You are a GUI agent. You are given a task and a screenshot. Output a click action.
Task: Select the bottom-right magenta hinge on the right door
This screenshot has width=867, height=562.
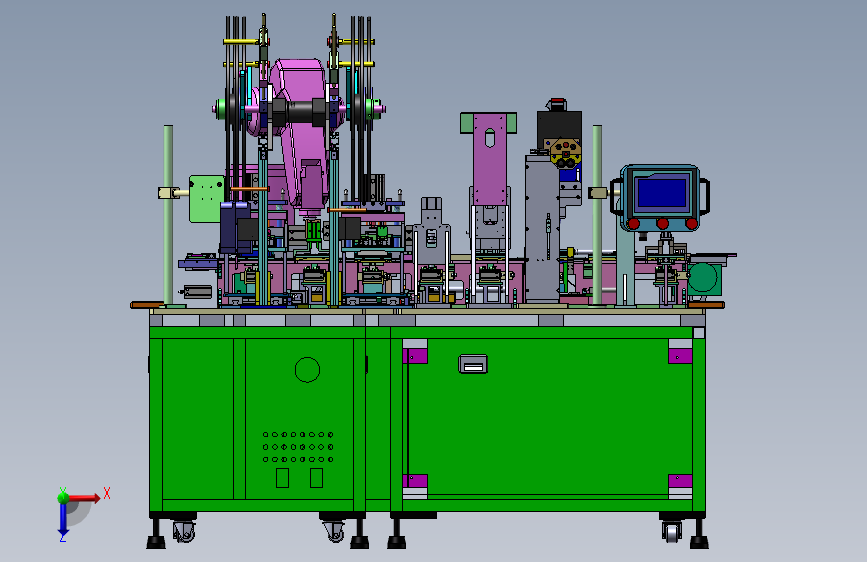pos(680,480)
